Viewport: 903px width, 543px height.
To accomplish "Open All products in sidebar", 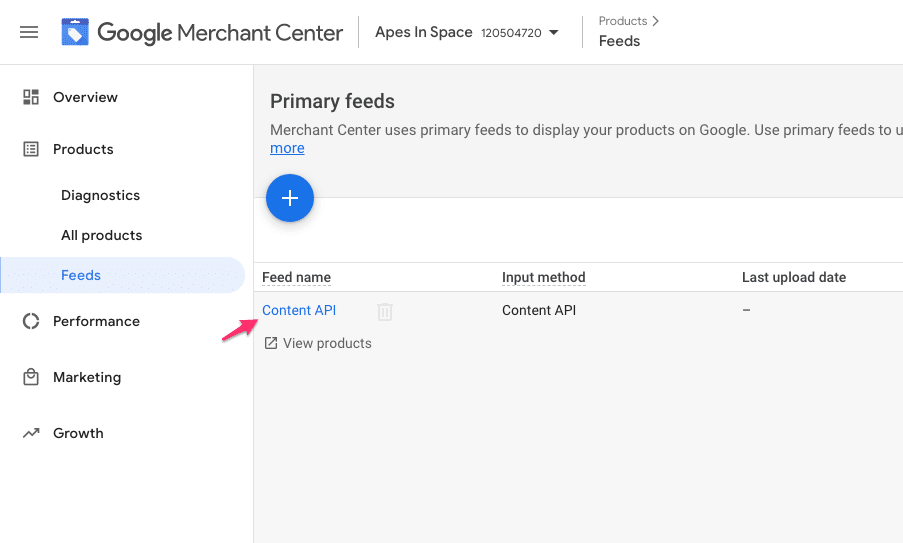I will 101,235.
